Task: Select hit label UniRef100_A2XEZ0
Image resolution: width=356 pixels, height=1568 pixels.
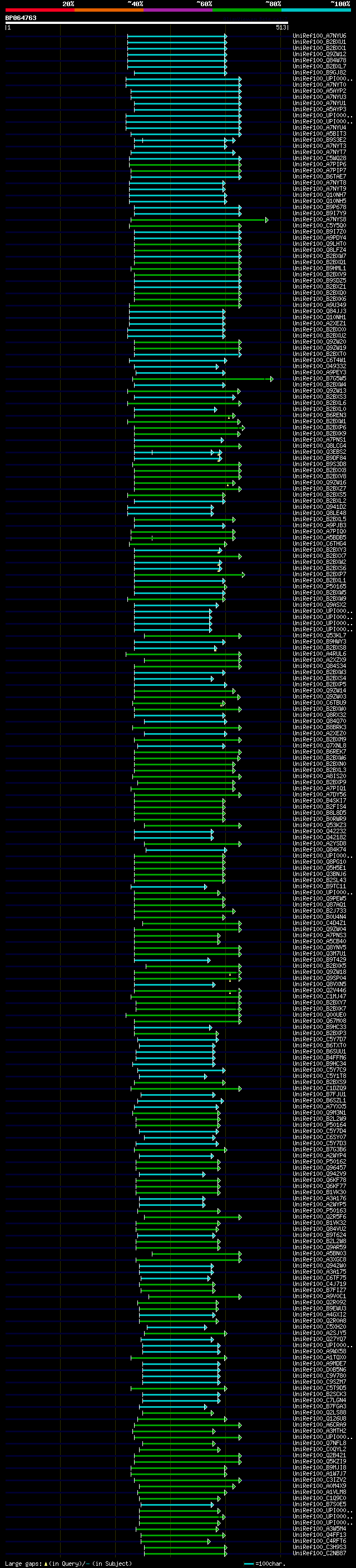Action: [319, 734]
